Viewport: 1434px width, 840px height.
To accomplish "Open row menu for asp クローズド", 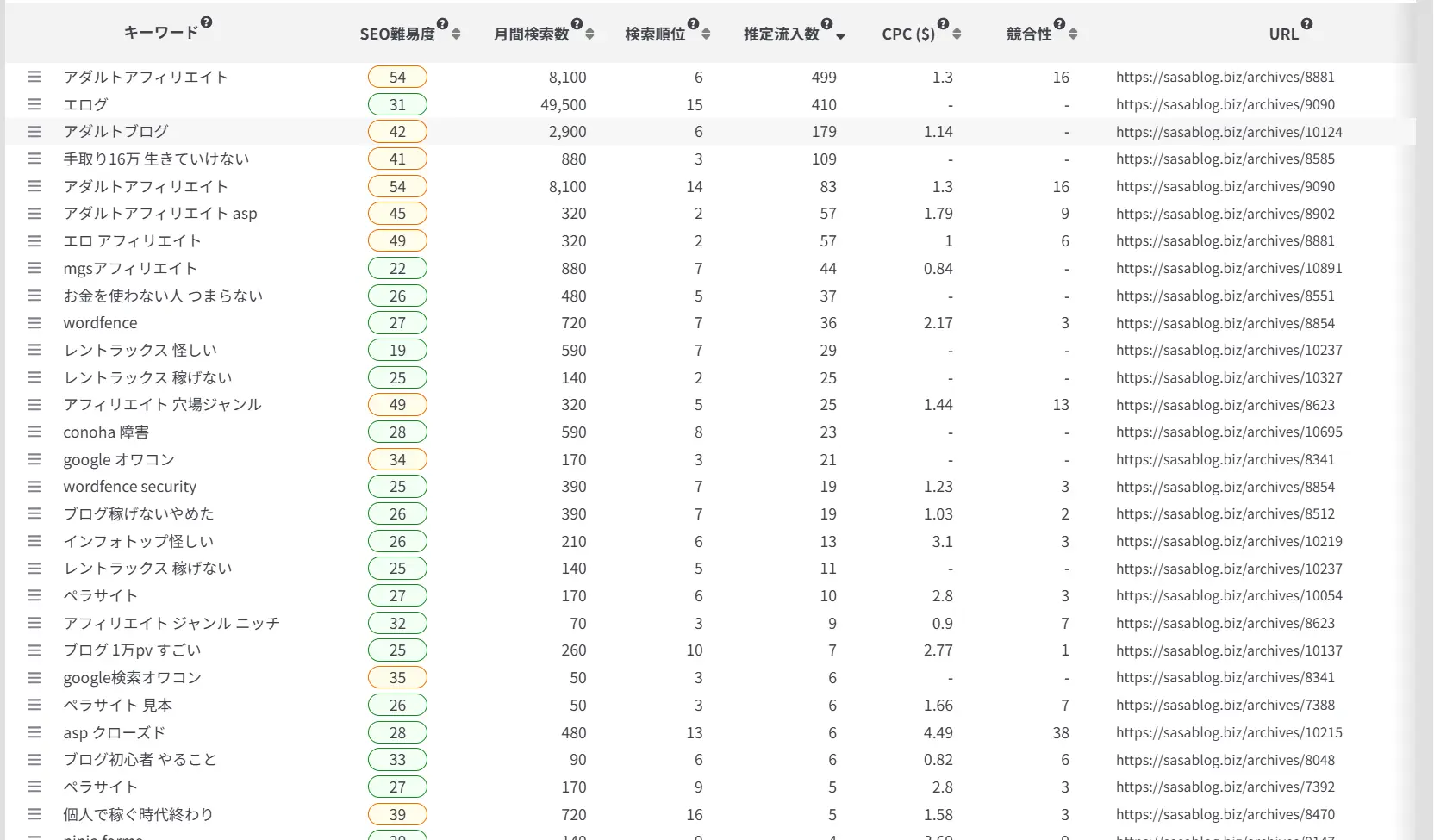I will point(34,732).
